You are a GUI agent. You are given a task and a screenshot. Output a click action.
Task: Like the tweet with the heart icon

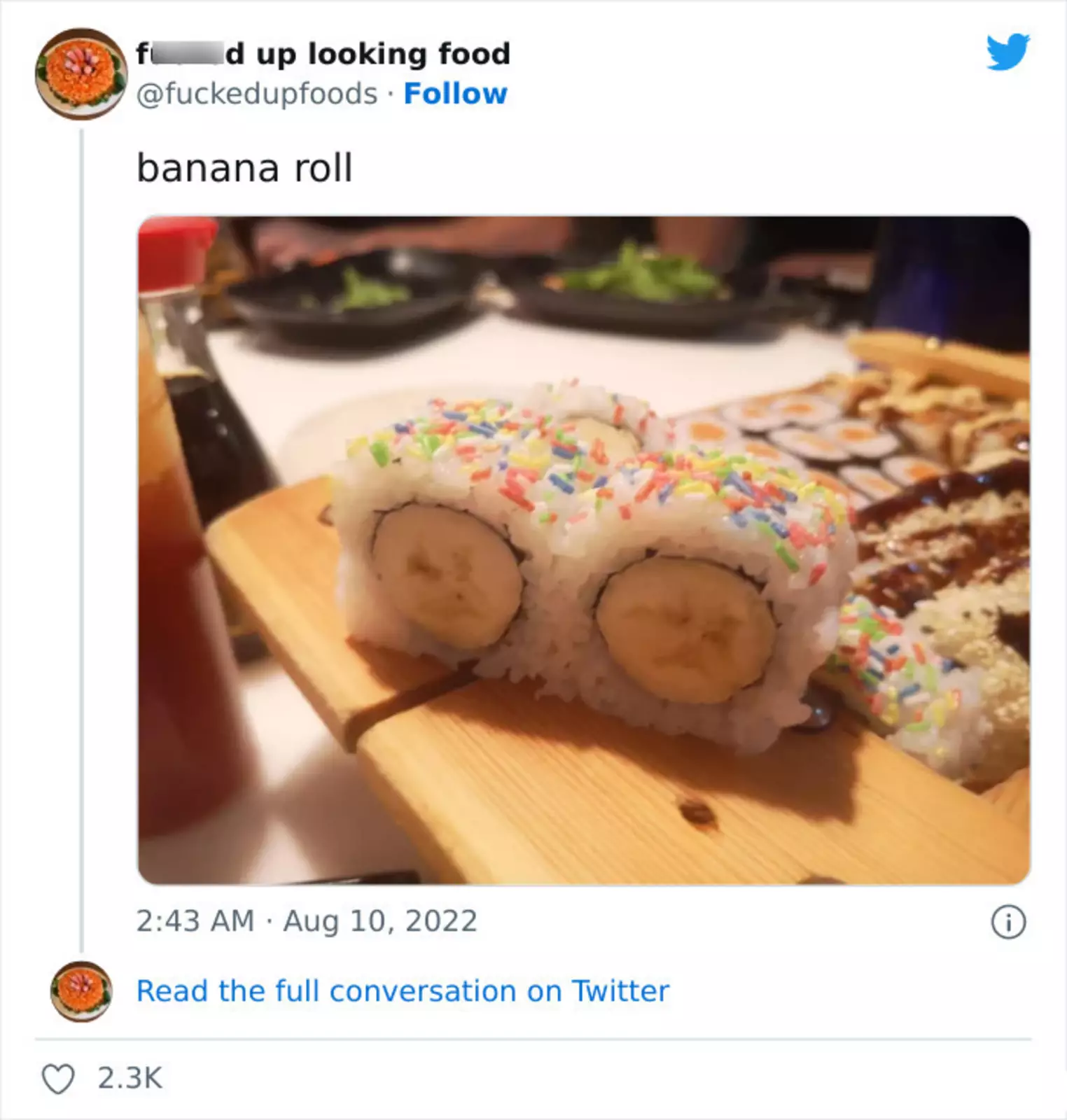click(58, 1079)
